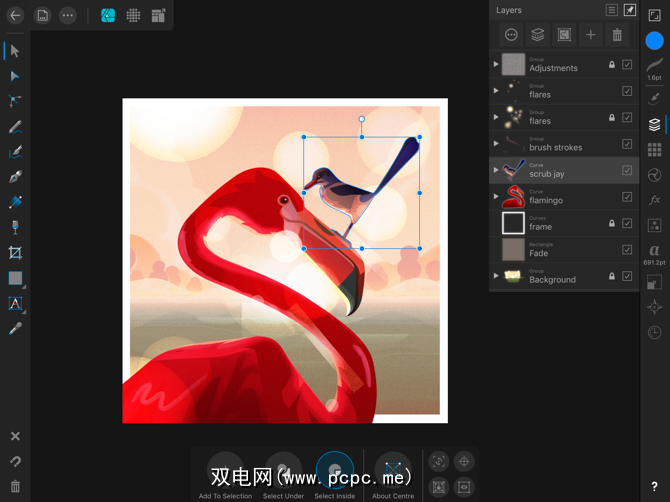Hide the Fade rectangle layer

pos(627,250)
